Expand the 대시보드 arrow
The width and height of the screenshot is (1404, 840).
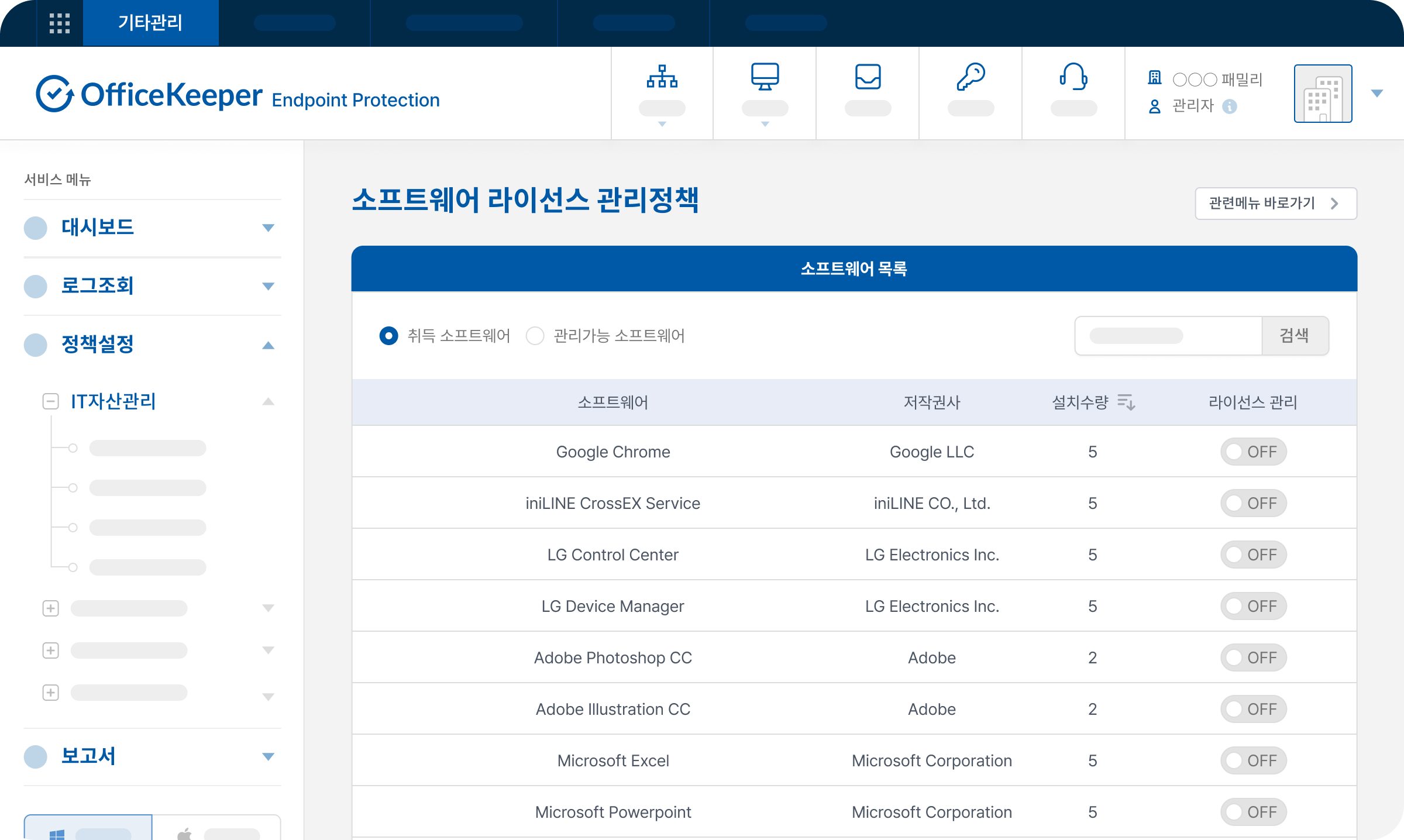(x=268, y=228)
